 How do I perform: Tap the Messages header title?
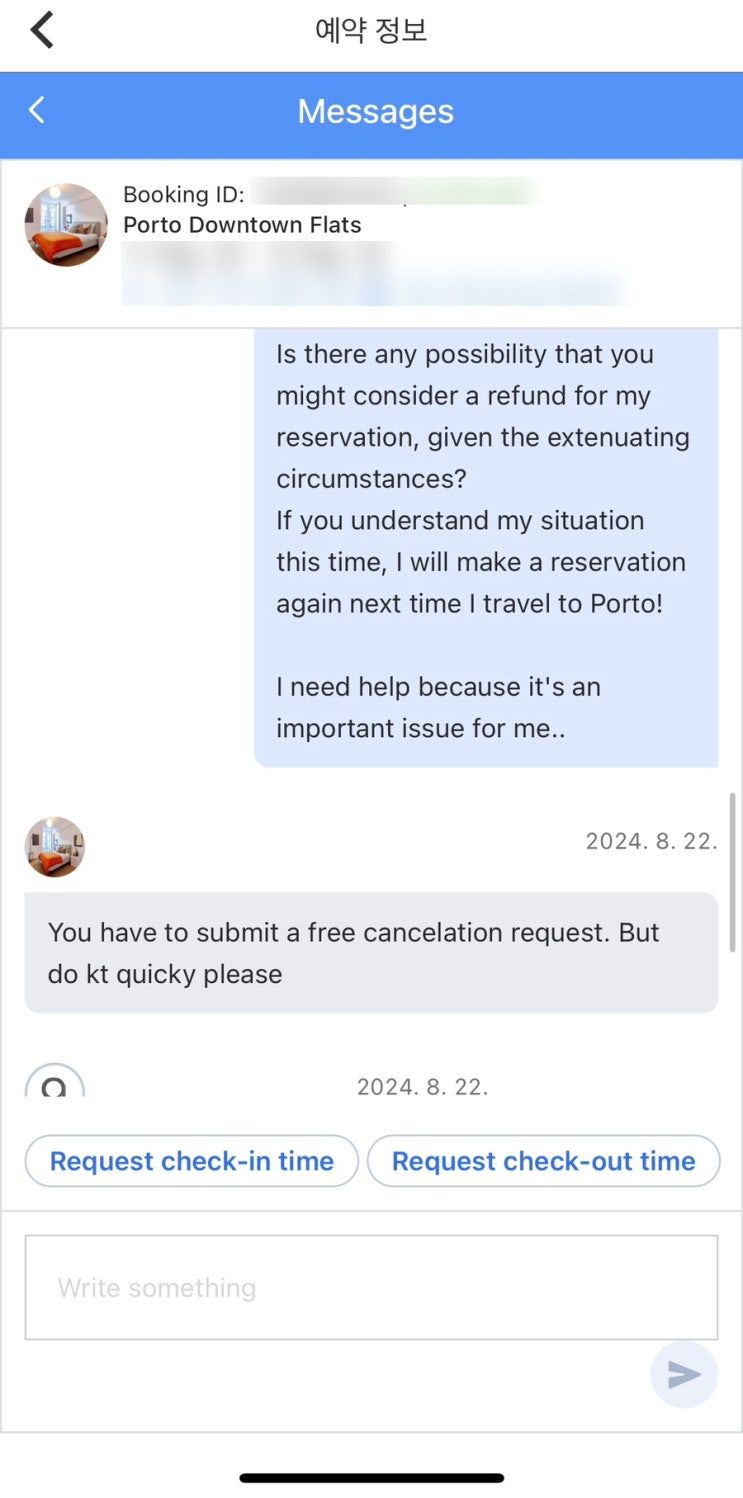tap(375, 112)
